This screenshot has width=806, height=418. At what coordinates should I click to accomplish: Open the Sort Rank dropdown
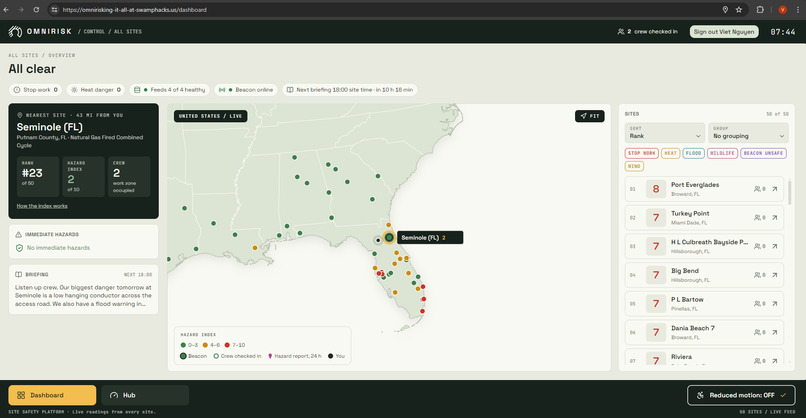point(665,133)
